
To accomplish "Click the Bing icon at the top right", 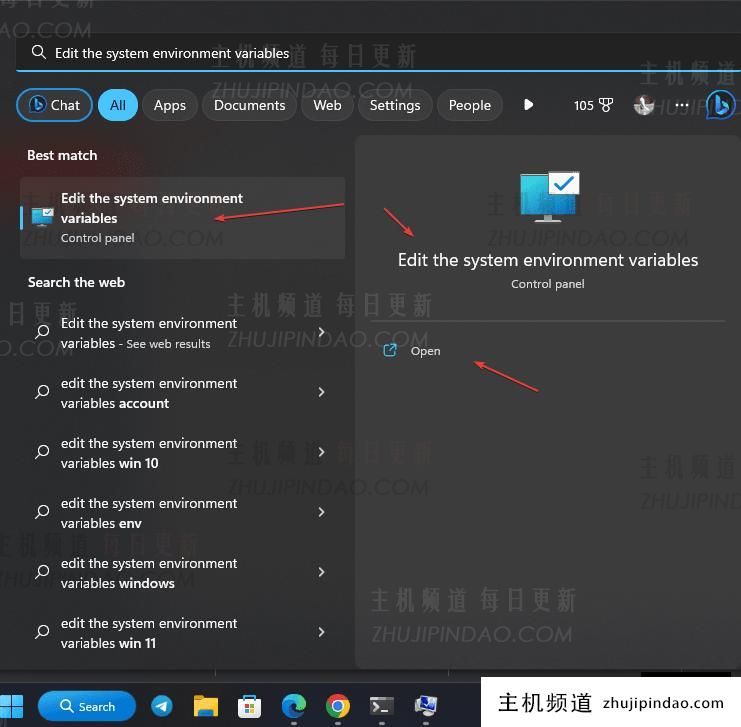I will tap(720, 105).
